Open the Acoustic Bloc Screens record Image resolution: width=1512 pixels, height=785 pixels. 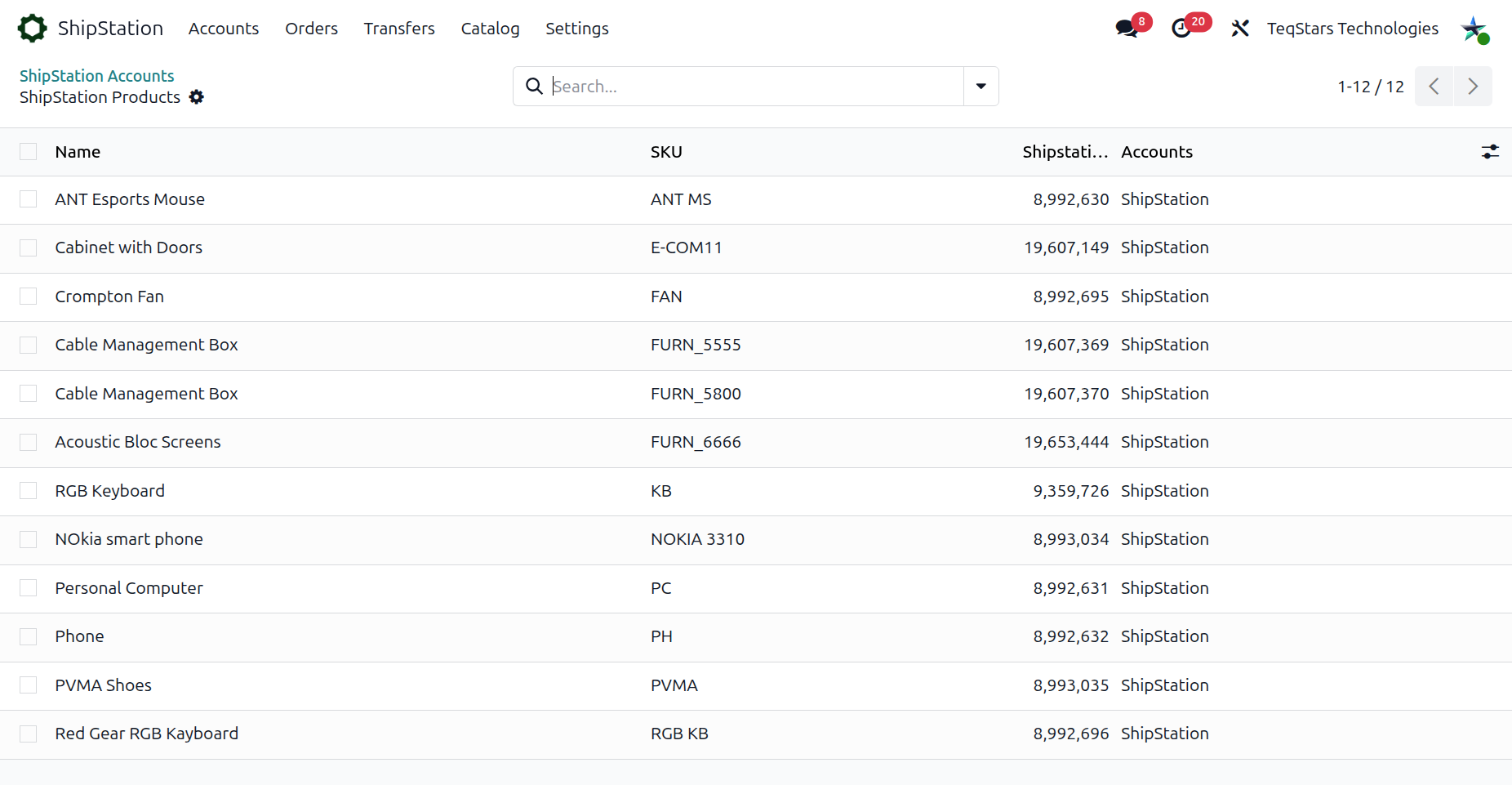pos(138,442)
